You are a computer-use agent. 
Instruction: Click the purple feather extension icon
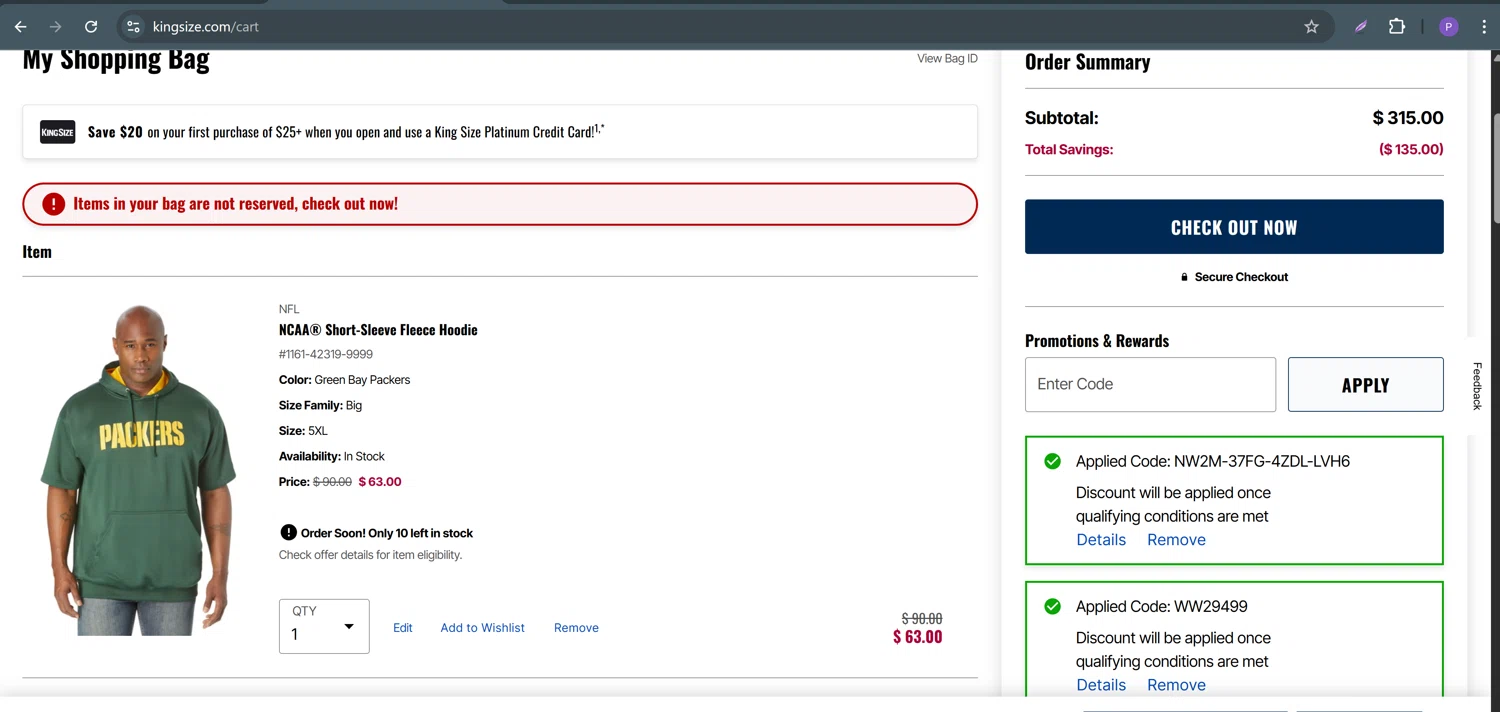(x=1361, y=27)
